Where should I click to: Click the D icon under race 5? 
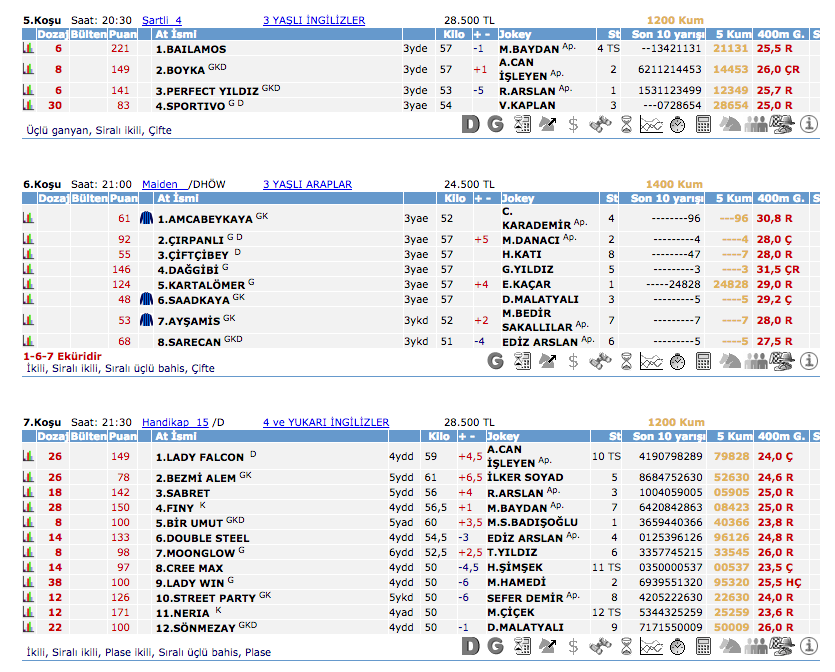472,124
